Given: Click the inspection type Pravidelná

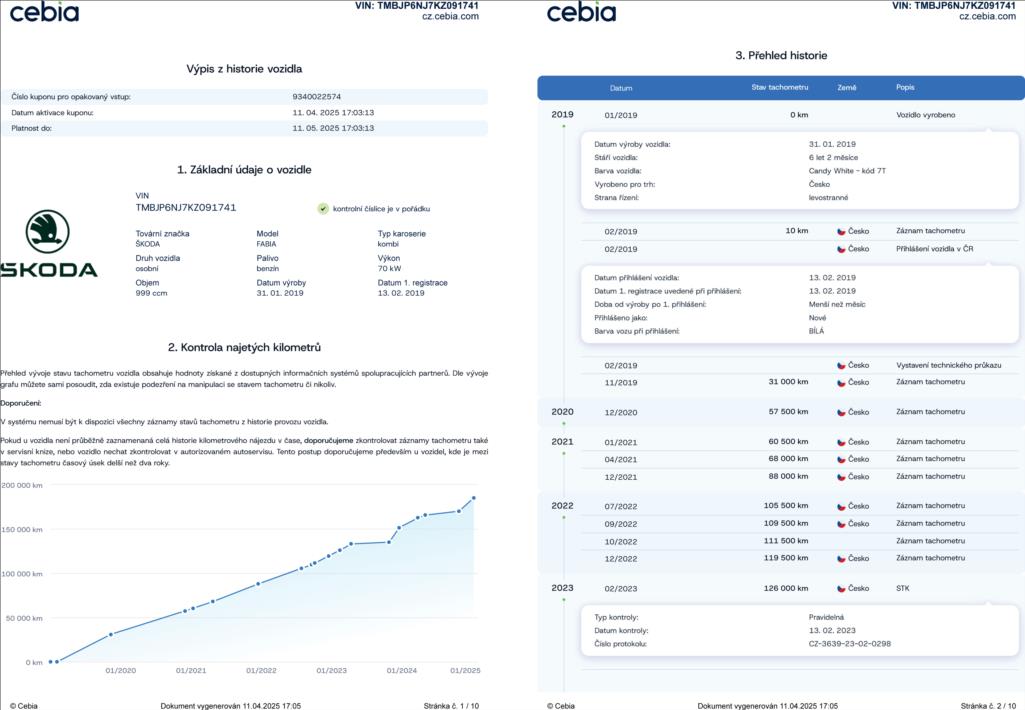Looking at the screenshot, I should pos(826,617).
